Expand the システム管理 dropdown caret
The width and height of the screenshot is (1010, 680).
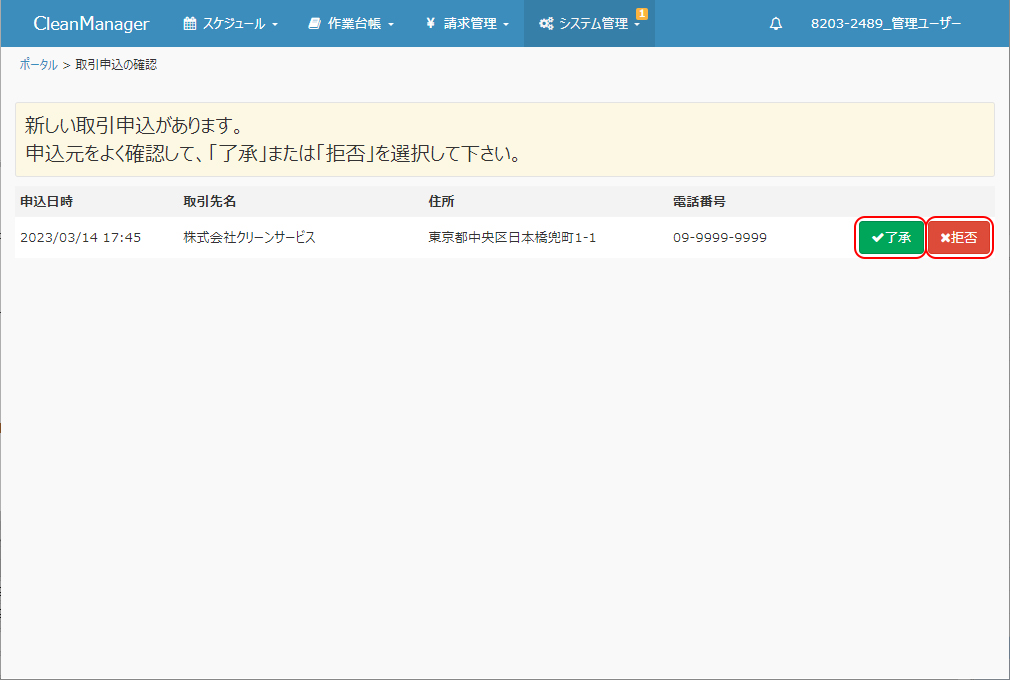click(637, 25)
